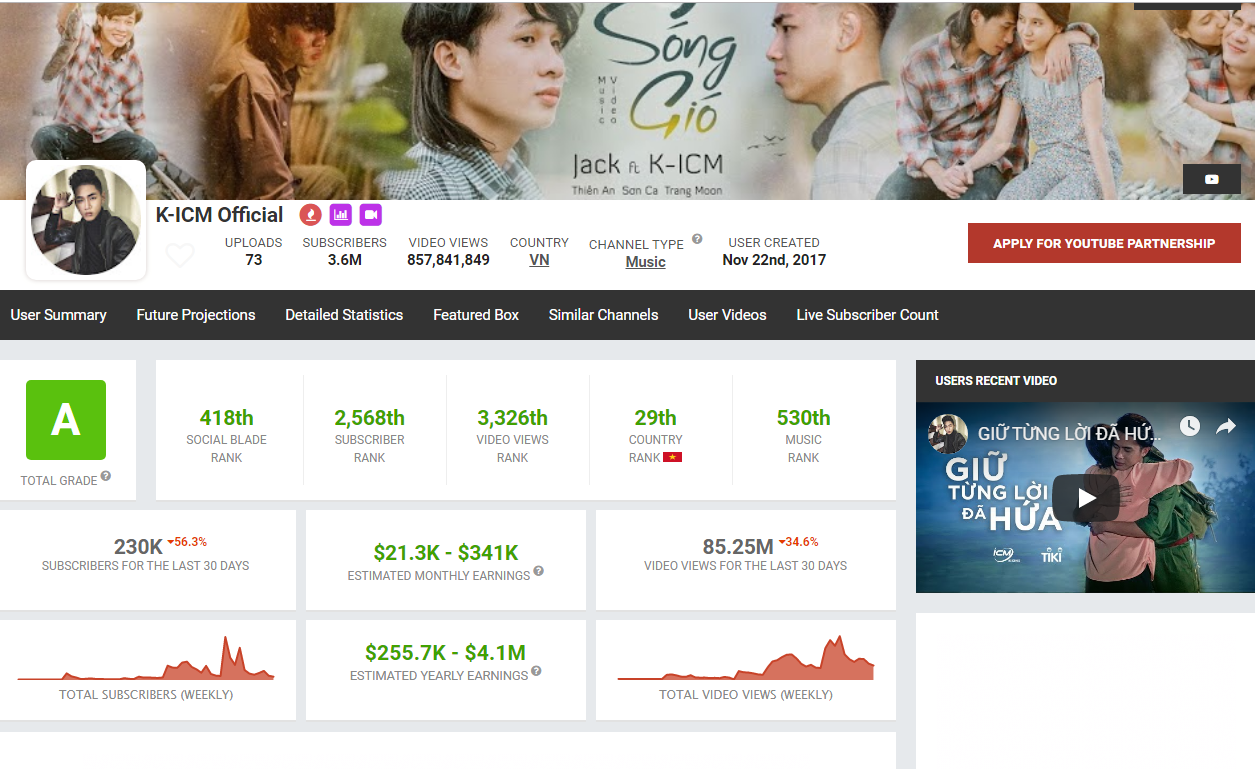Image resolution: width=1255 pixels, height=769 pixels.
Task: Click the Vietnam flag under Country Rank
Action: click(x=673, y=458)
